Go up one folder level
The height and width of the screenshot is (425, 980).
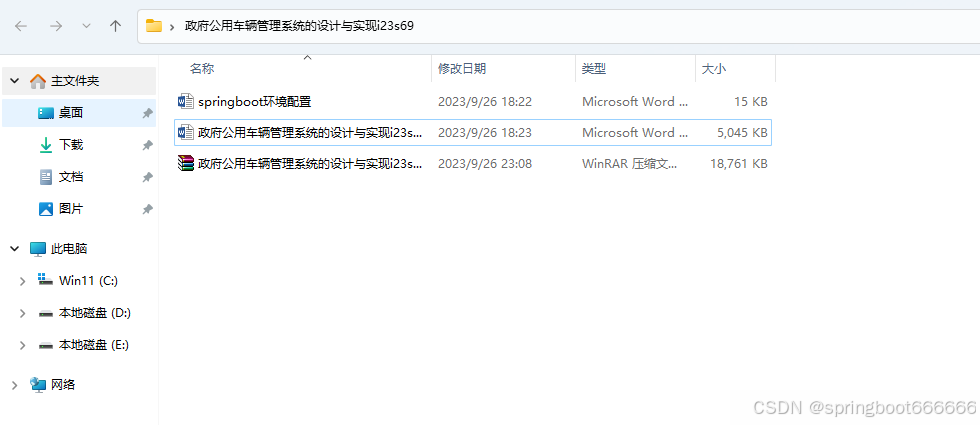coord(116,26)
